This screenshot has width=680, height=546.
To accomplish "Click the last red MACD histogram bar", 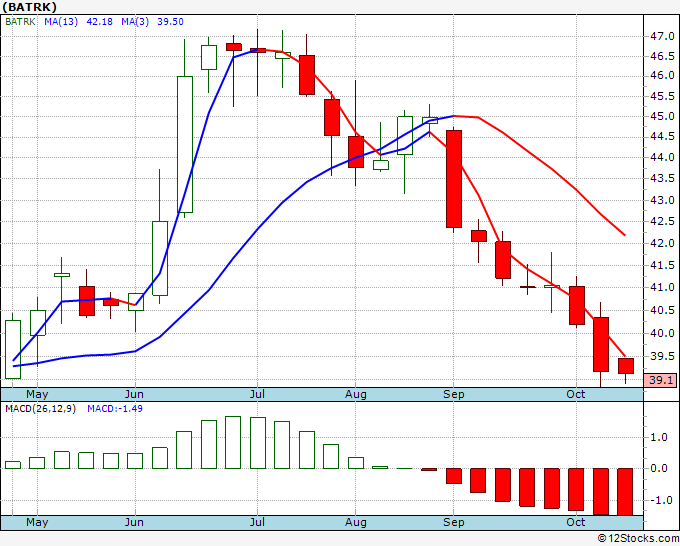I will click(625, 492).
